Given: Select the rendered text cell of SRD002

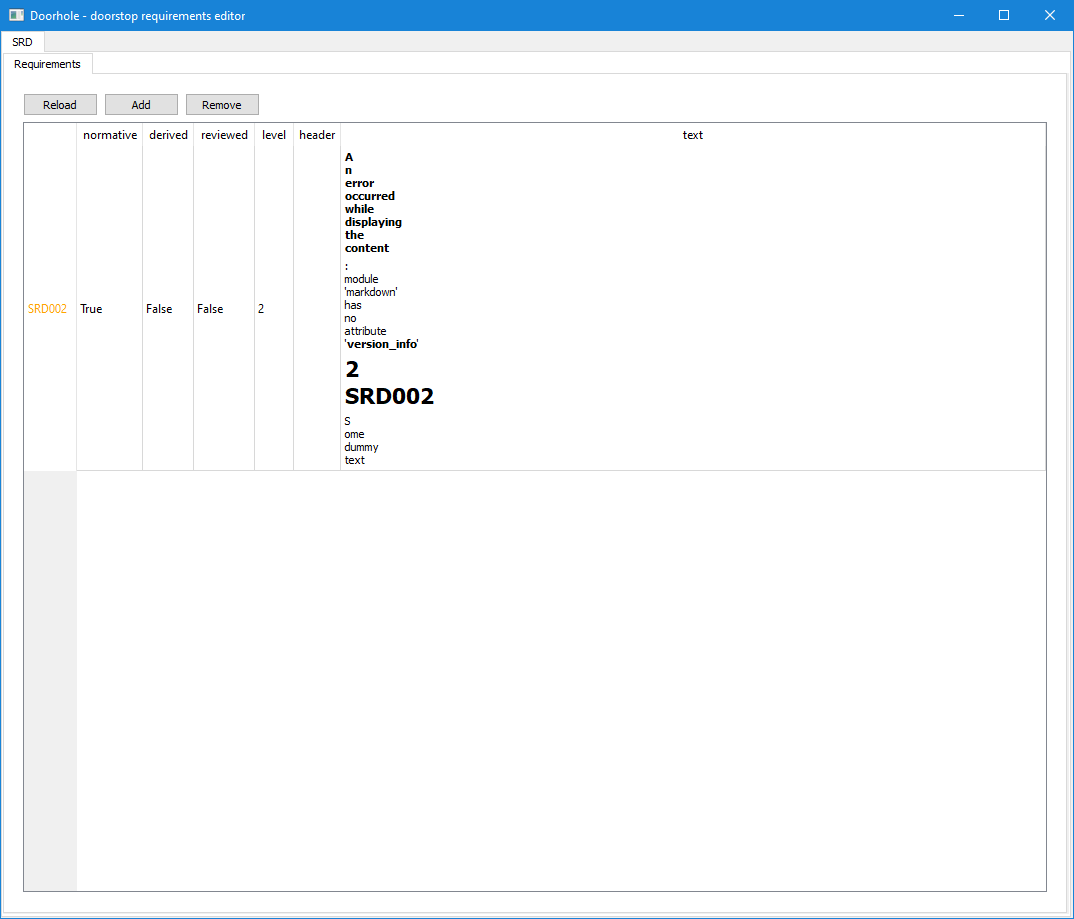Looking at the screenshot, I should pos(690,308).
